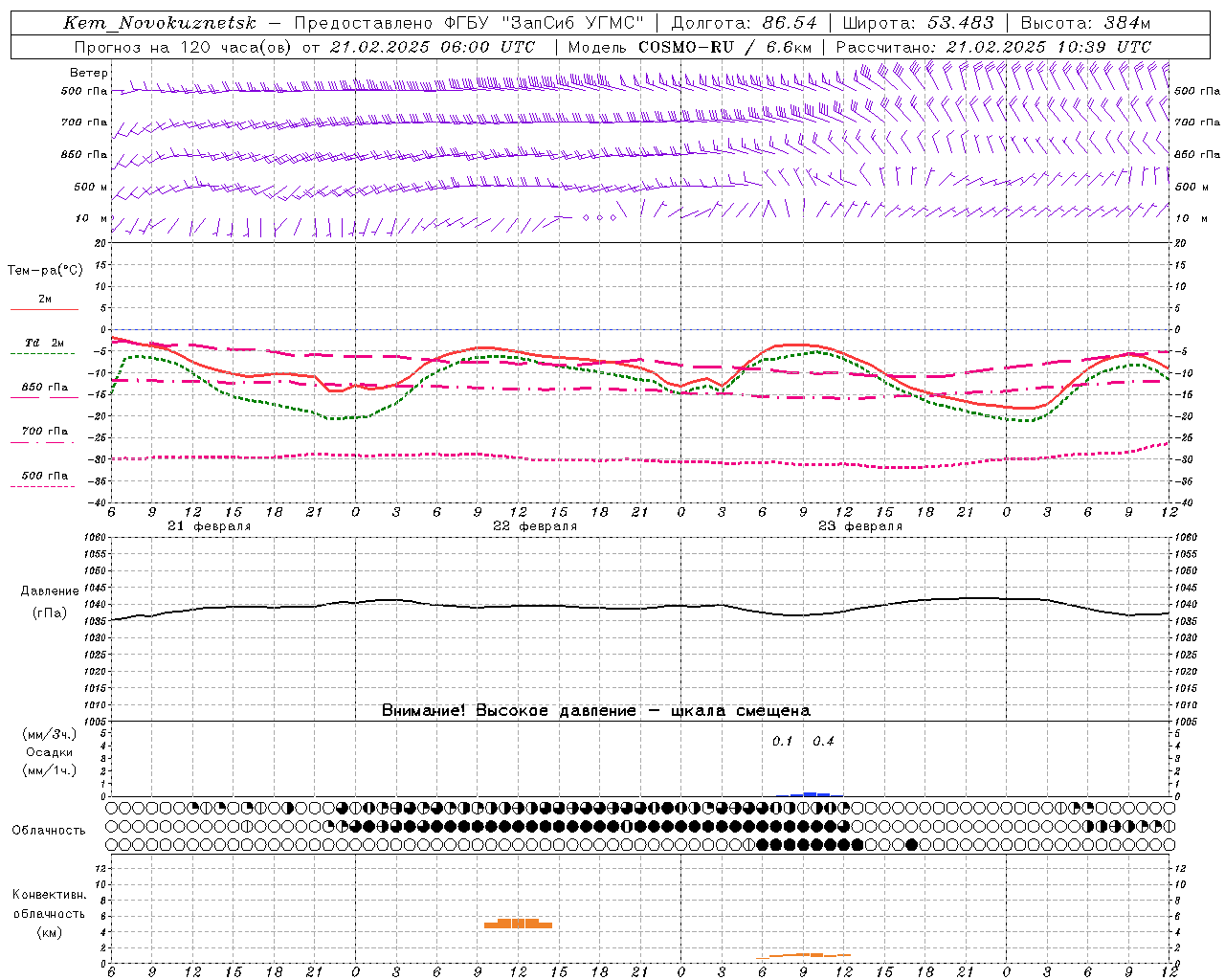Click the '2м' temperature legend entry
The image size is (1225, 980).
(45, 300)
